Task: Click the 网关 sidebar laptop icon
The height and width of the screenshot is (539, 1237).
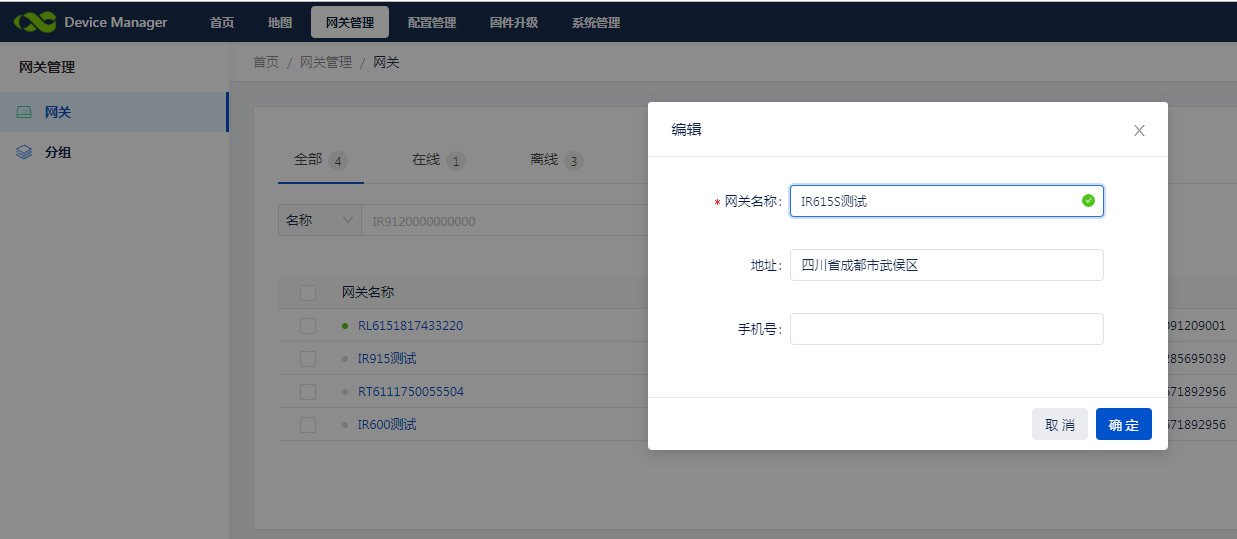Action: [24, 113]
